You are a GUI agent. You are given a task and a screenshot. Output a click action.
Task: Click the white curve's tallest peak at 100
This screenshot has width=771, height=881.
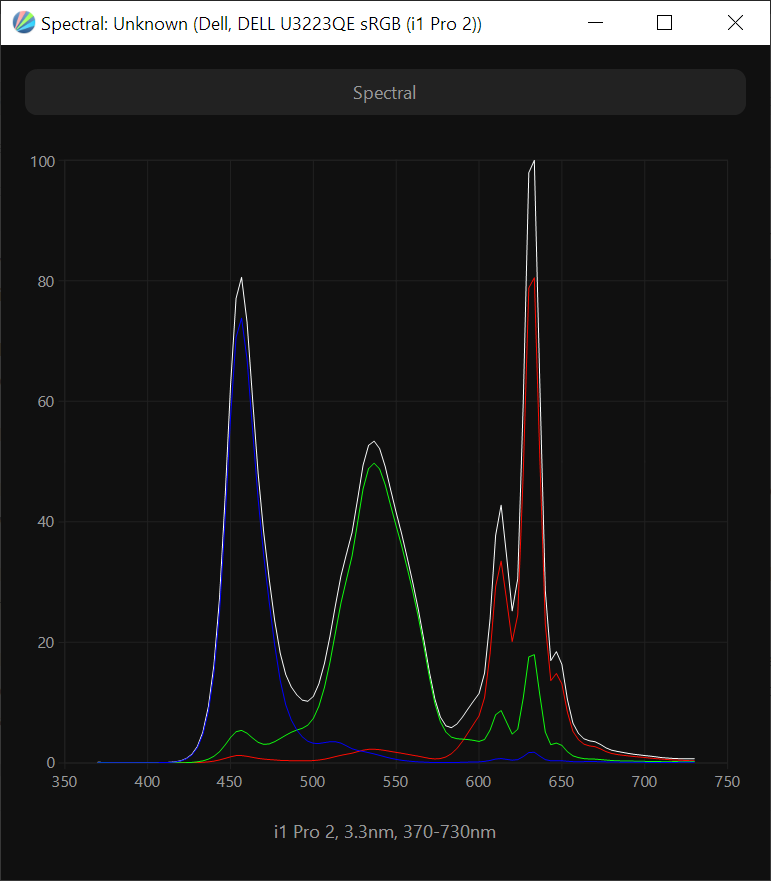click(534, 161)
